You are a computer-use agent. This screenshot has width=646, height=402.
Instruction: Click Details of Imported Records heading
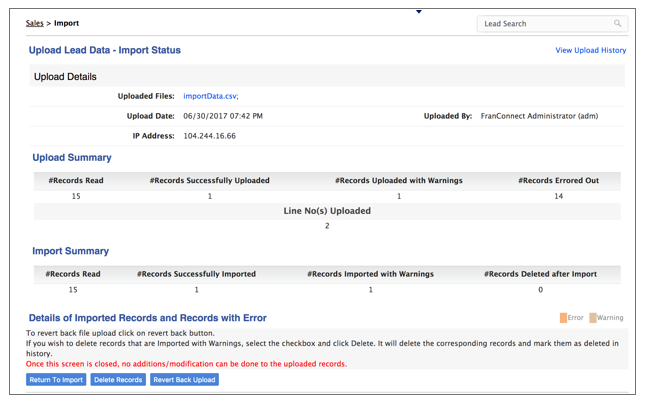[x=147, y=318]
